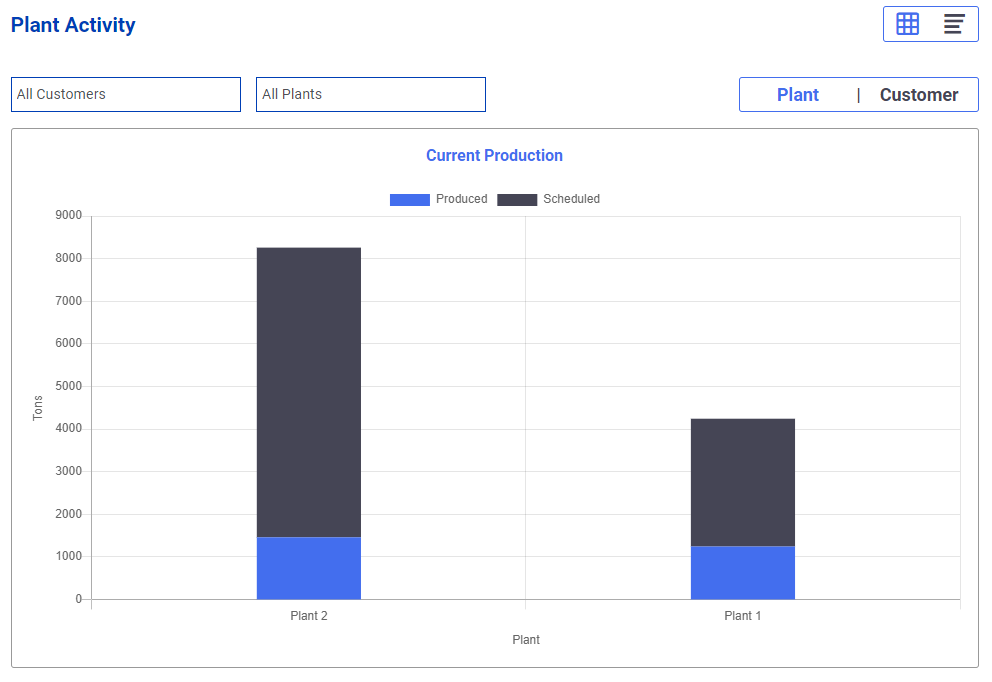Select the Plant grouping tab
Viewport: 992px width, 682px height.
(797, 95)
